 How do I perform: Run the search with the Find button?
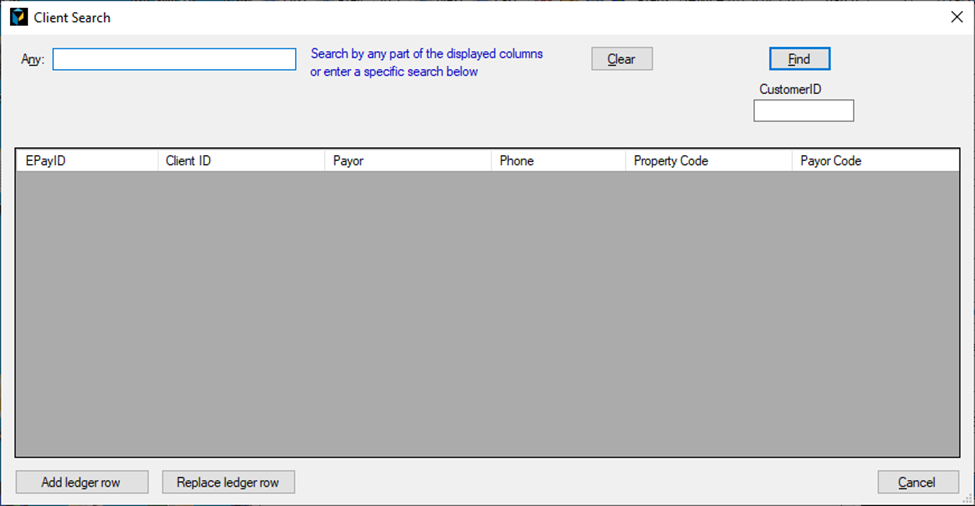799,59
